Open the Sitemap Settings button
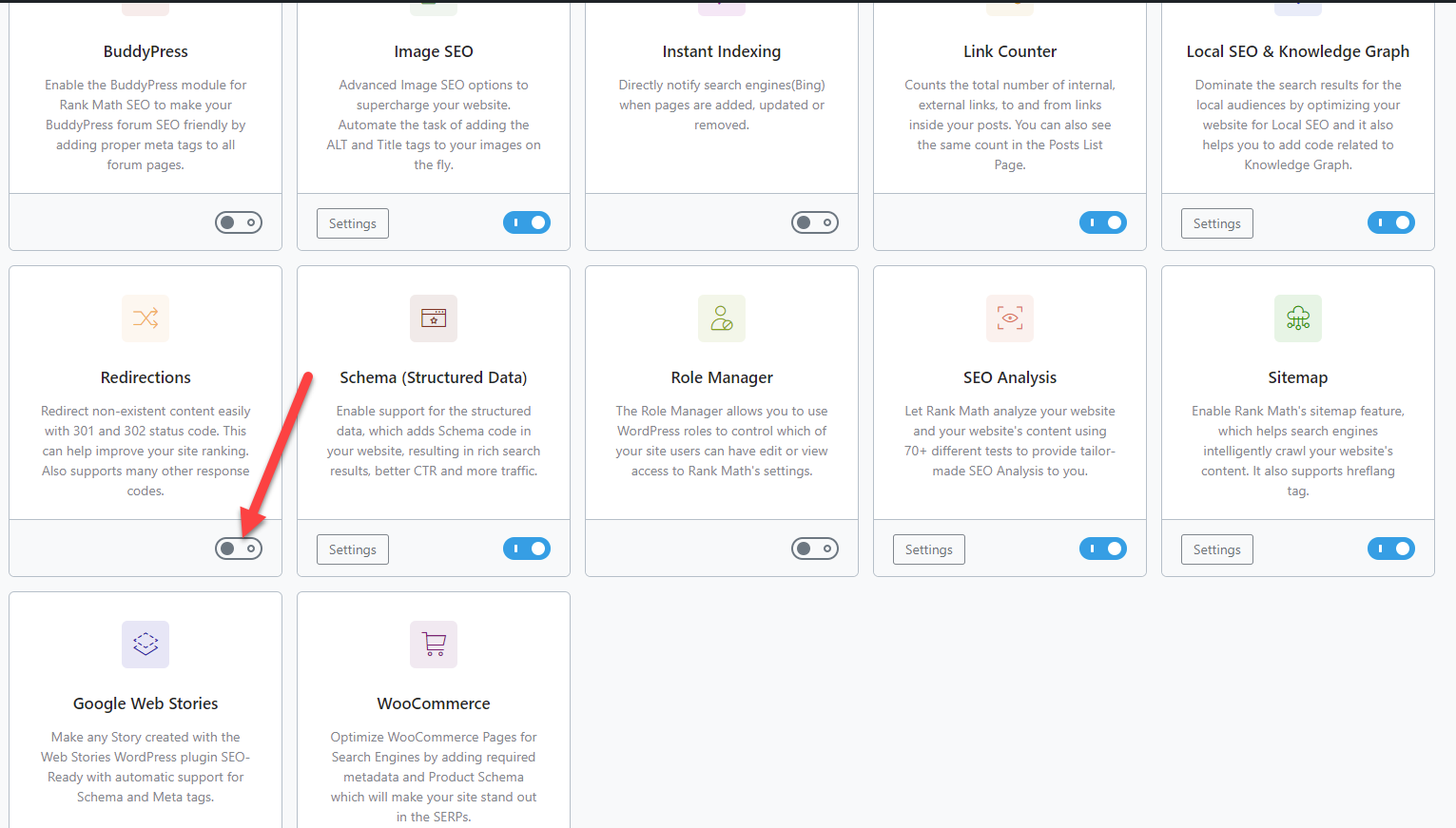Image resolution: width=1456 pixels, height=828 pixels. point(1217,549)
